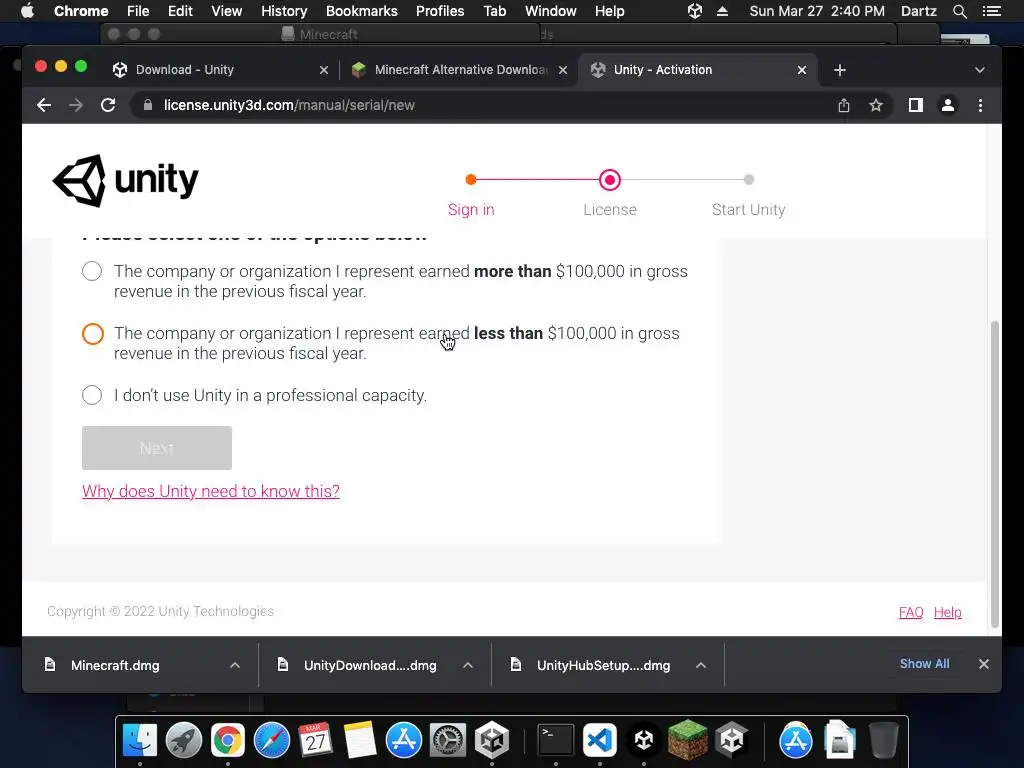Open Chrome's three-dot menu
This screenshot has width=1024, height=768.
(x=980, y=105)
